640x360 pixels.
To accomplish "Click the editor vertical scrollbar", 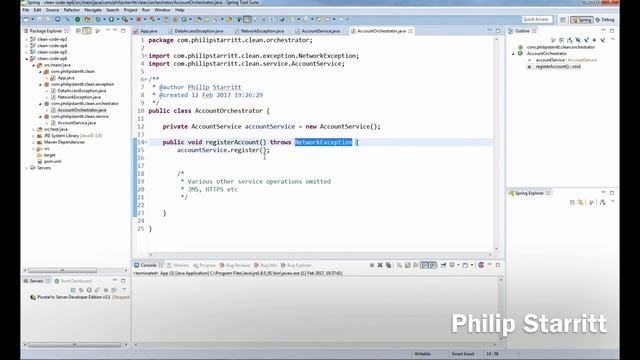I will point(496,144).
